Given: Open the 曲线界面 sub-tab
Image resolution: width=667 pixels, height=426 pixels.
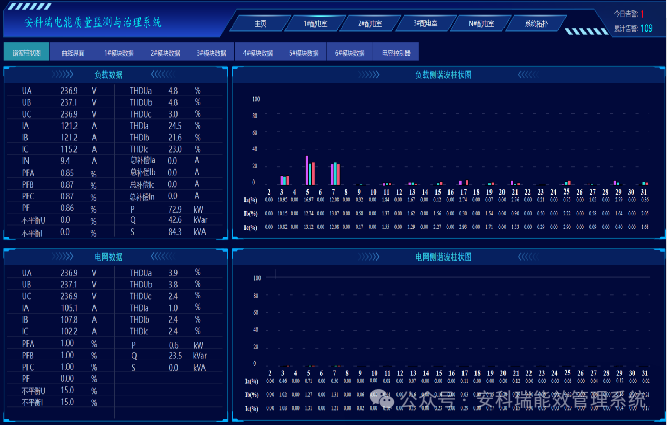Looking at the screenshot, I should coord(73,52).
